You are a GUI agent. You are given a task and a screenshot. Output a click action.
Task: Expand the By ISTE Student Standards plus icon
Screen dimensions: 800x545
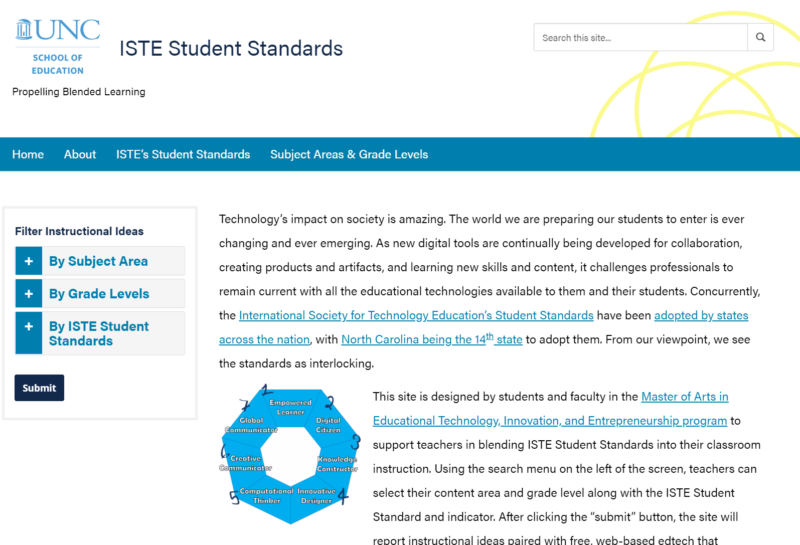[x=29, y=333]
